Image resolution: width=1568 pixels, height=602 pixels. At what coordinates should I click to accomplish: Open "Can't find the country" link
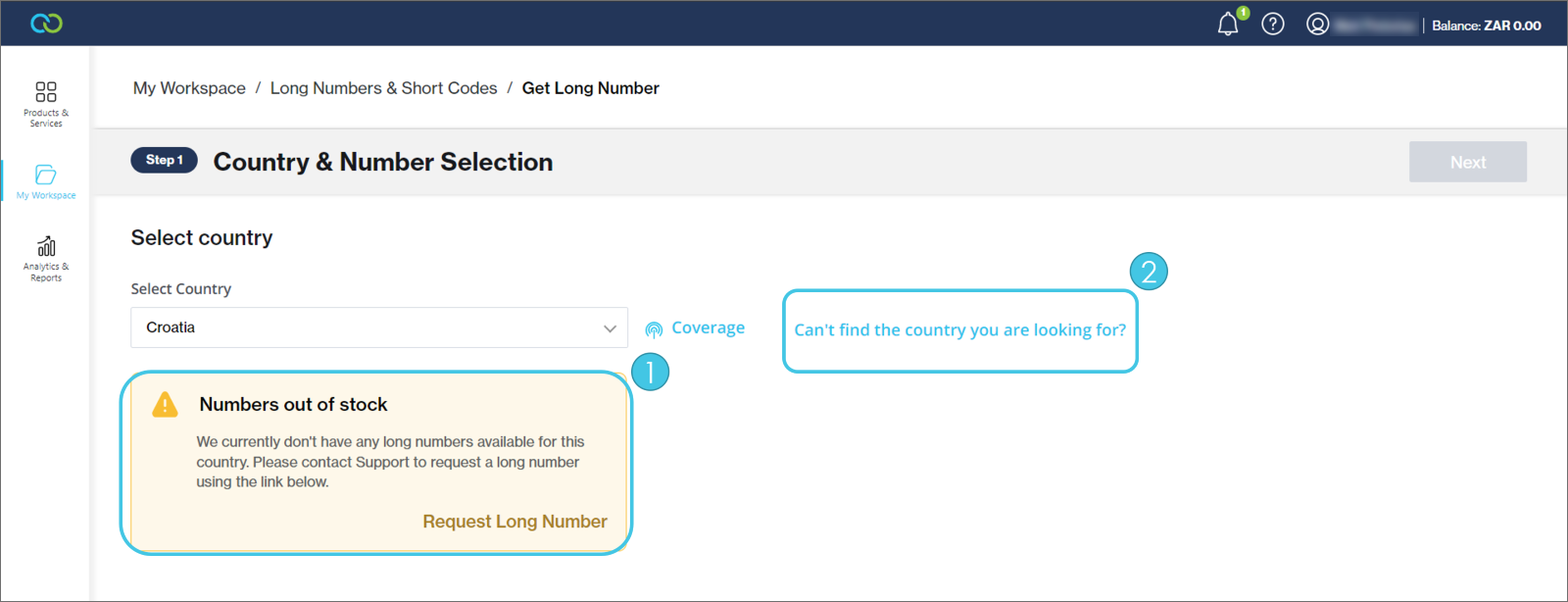(959, 330)
